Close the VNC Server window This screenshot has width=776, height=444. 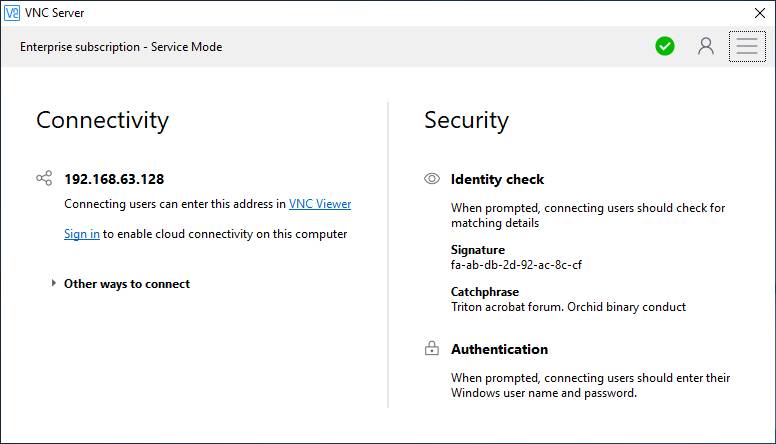point(760,13)
